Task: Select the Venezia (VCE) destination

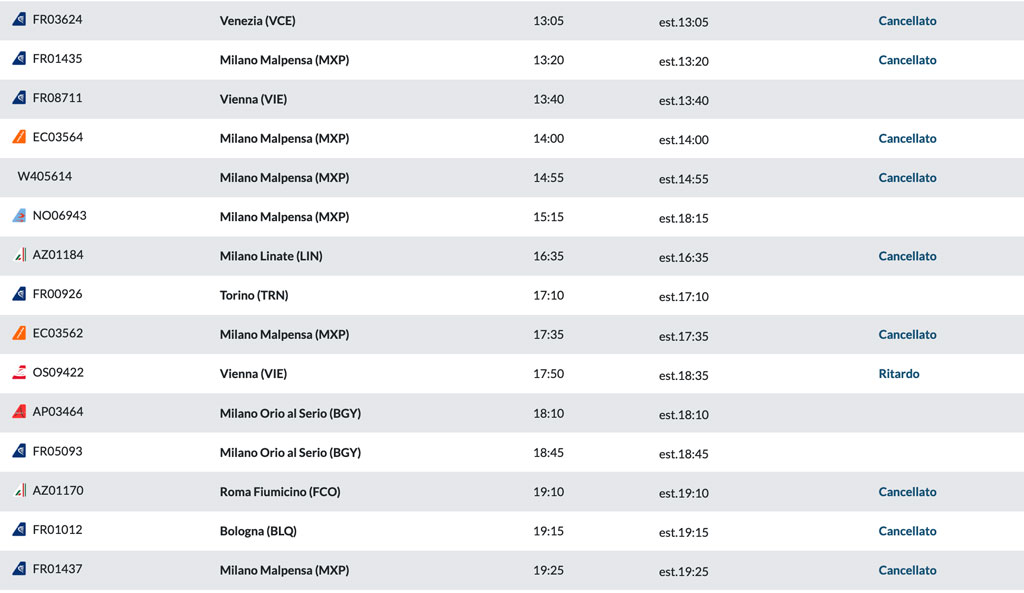Action: coord(257,21)
